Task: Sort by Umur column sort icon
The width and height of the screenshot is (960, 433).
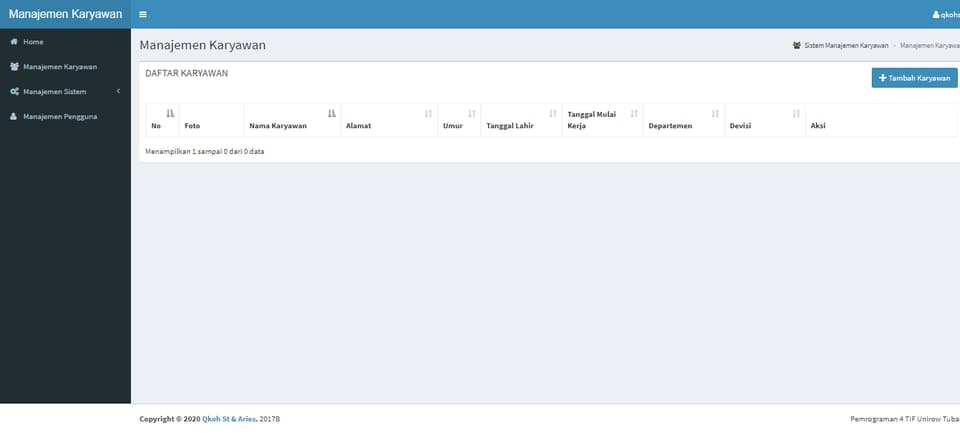Action: click(x=472, y=113)
